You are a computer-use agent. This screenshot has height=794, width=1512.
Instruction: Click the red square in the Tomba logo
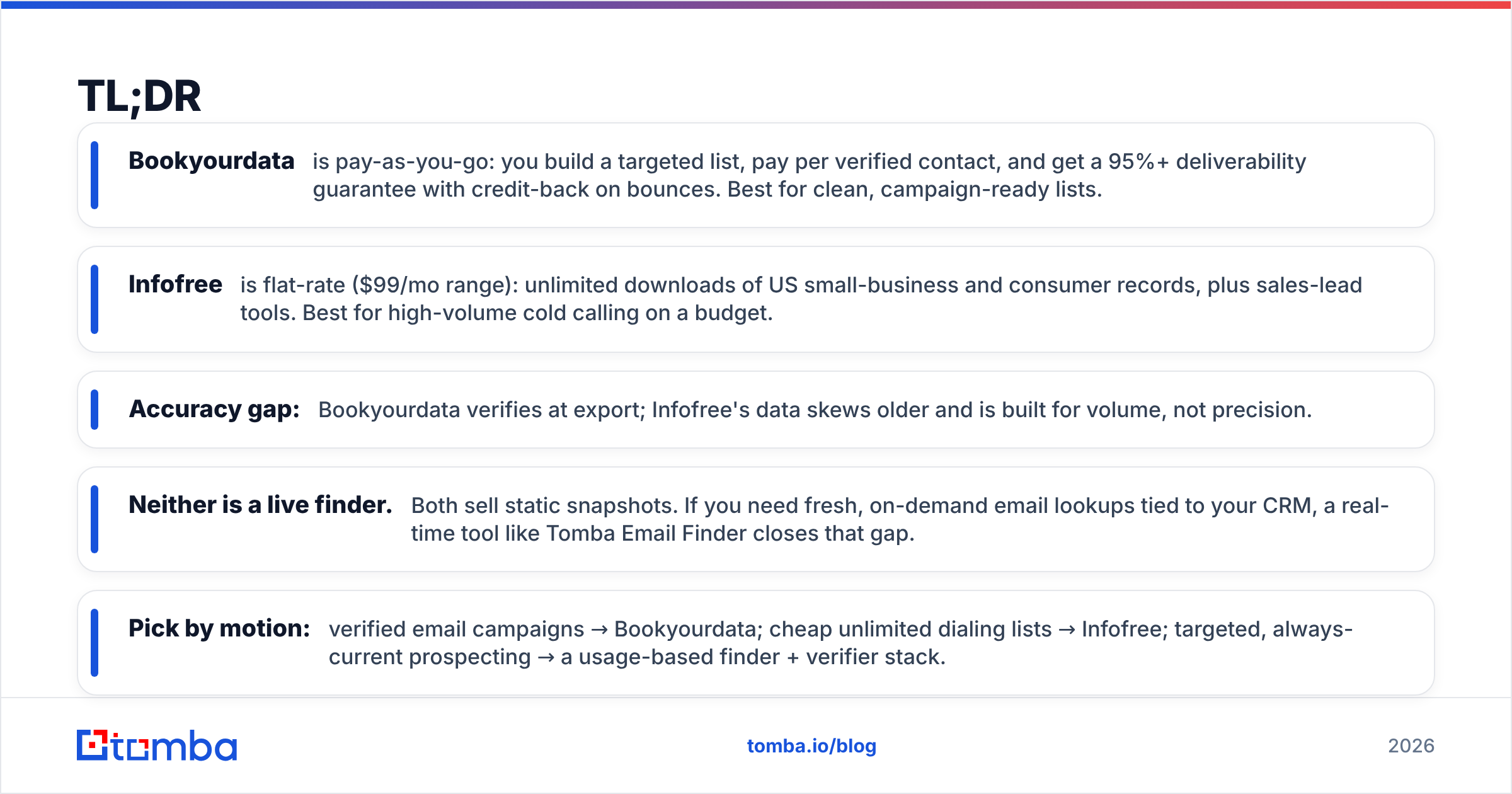pos(93,745)
